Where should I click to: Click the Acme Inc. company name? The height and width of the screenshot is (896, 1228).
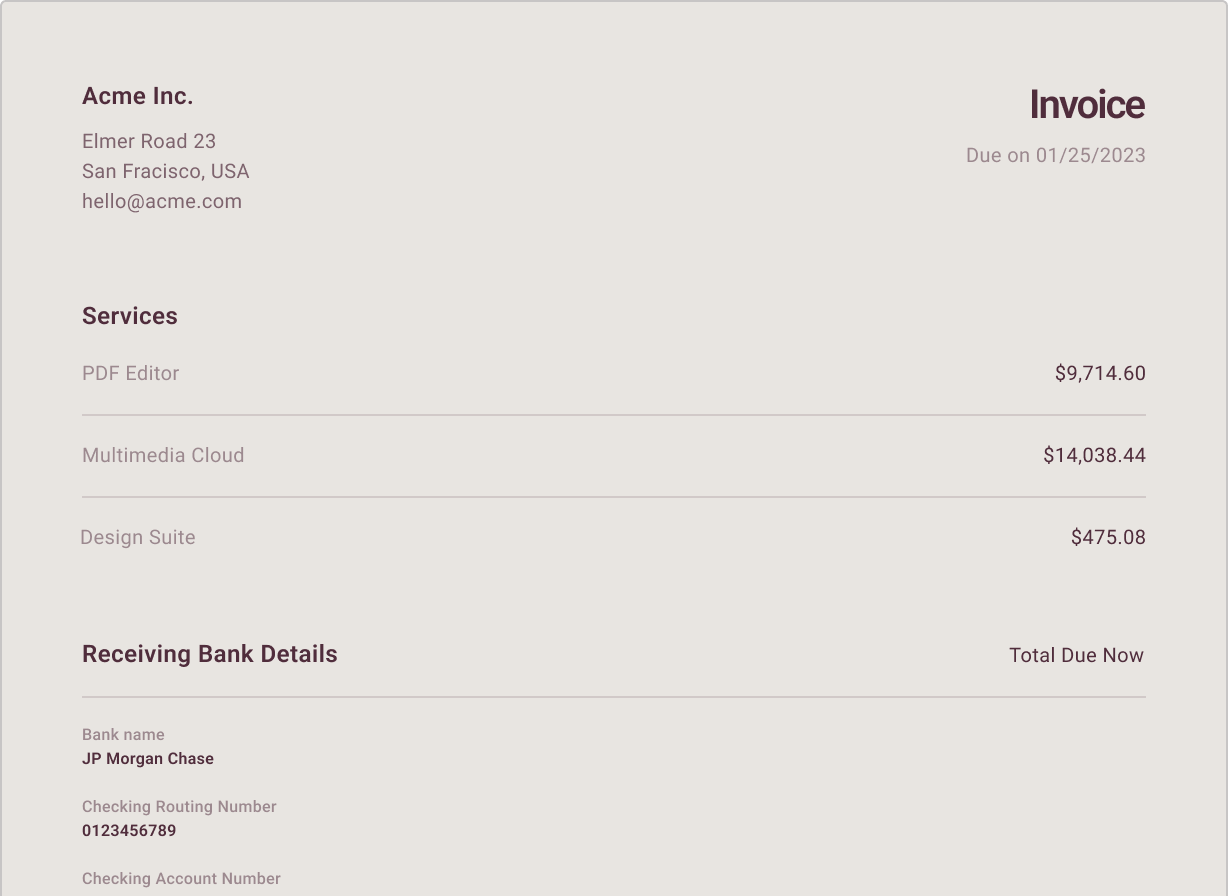pyautogui.click(x=137, y=96)
